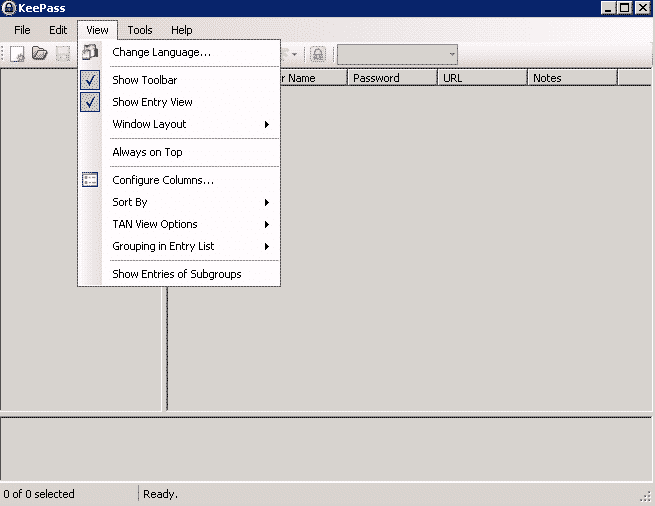The width and height of the screenshot is (655, 506).
Task: Click the Open database folder icon
Action: pyautogui.click(x=40, y=53)
